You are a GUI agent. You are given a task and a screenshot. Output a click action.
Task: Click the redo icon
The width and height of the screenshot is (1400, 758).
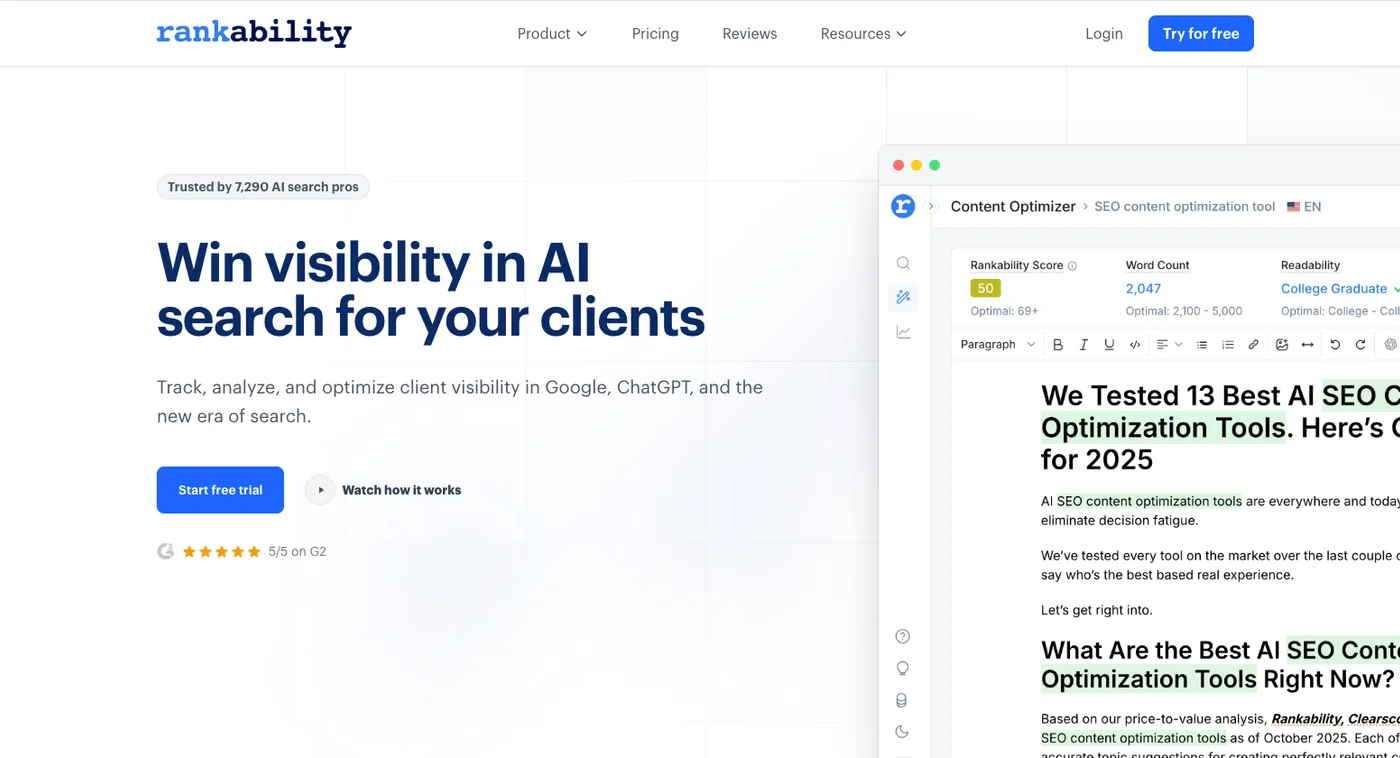[1360, 344]
